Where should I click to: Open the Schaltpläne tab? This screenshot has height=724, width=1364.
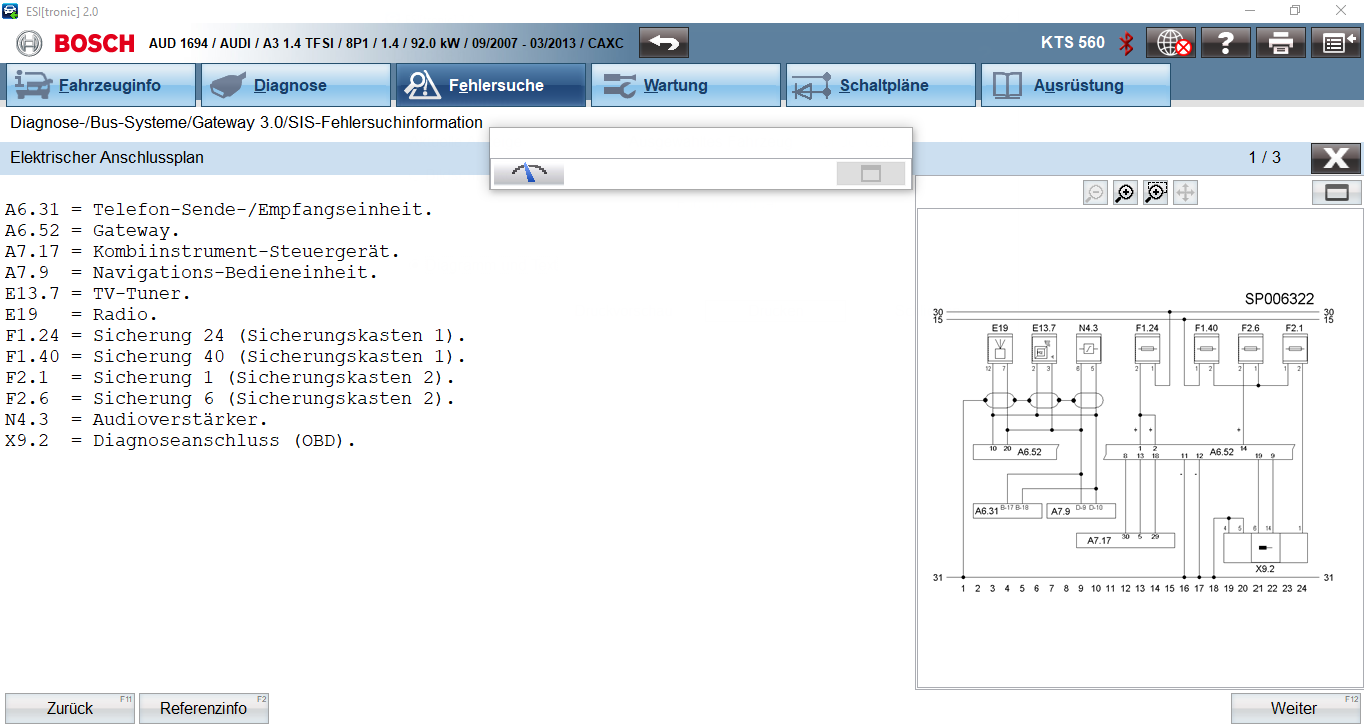[x=880, y=86]
